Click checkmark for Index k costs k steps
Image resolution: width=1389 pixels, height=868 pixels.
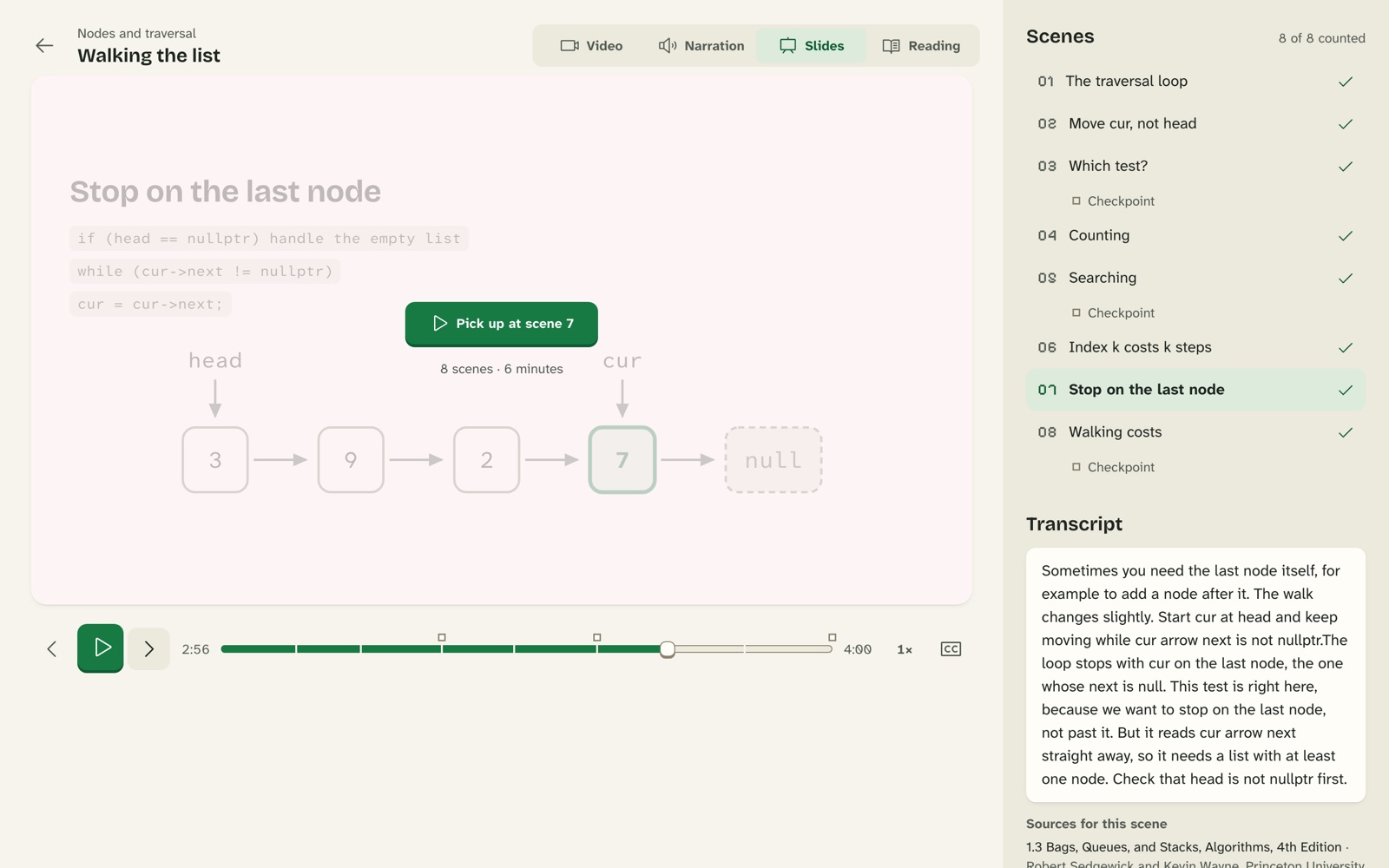(1346, 348)
